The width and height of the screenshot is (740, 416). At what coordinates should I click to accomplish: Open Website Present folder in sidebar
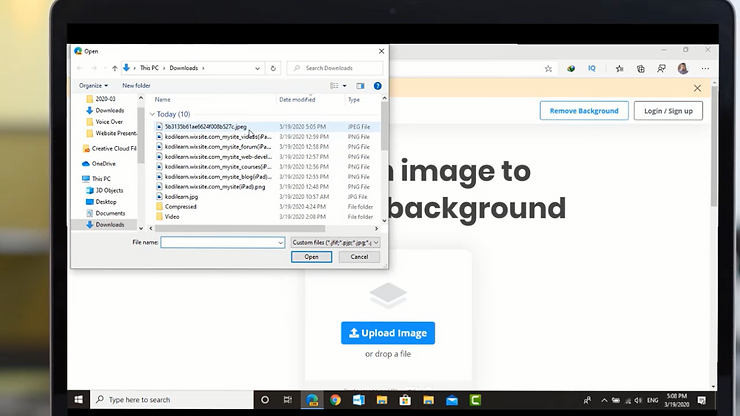coord(111,133)
